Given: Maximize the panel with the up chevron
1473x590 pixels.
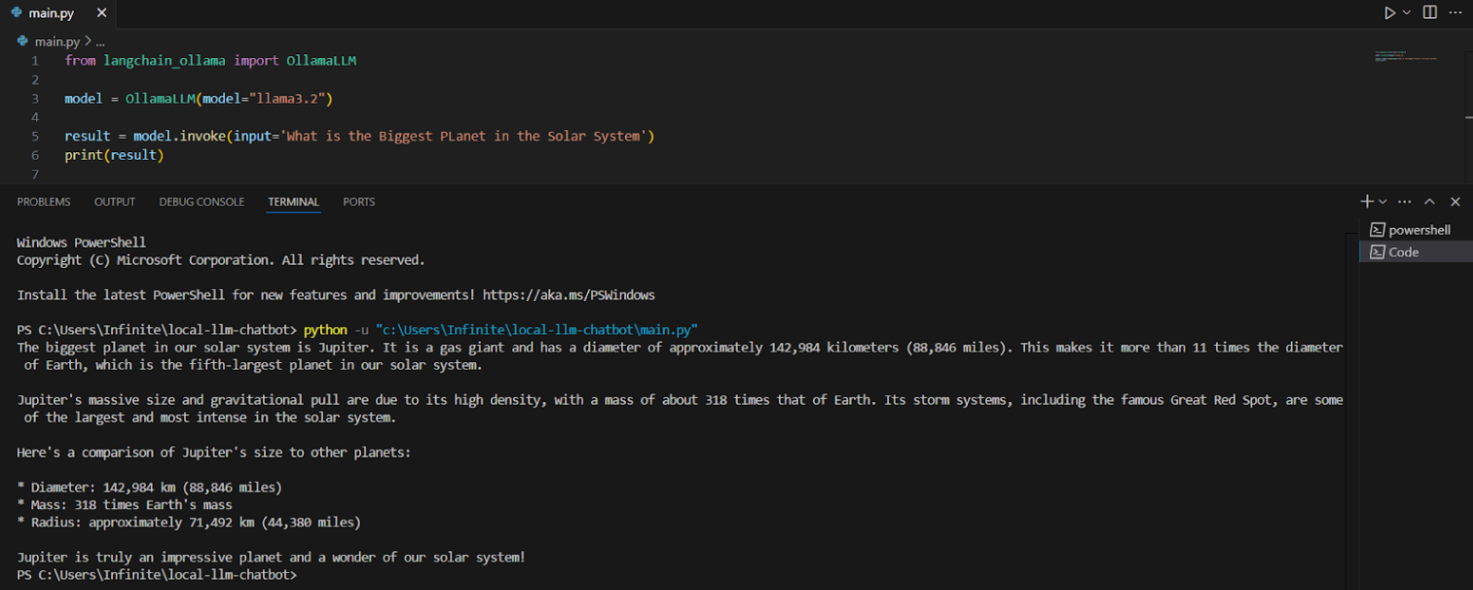Looking at the screenshot, I should coord(1430,202).
